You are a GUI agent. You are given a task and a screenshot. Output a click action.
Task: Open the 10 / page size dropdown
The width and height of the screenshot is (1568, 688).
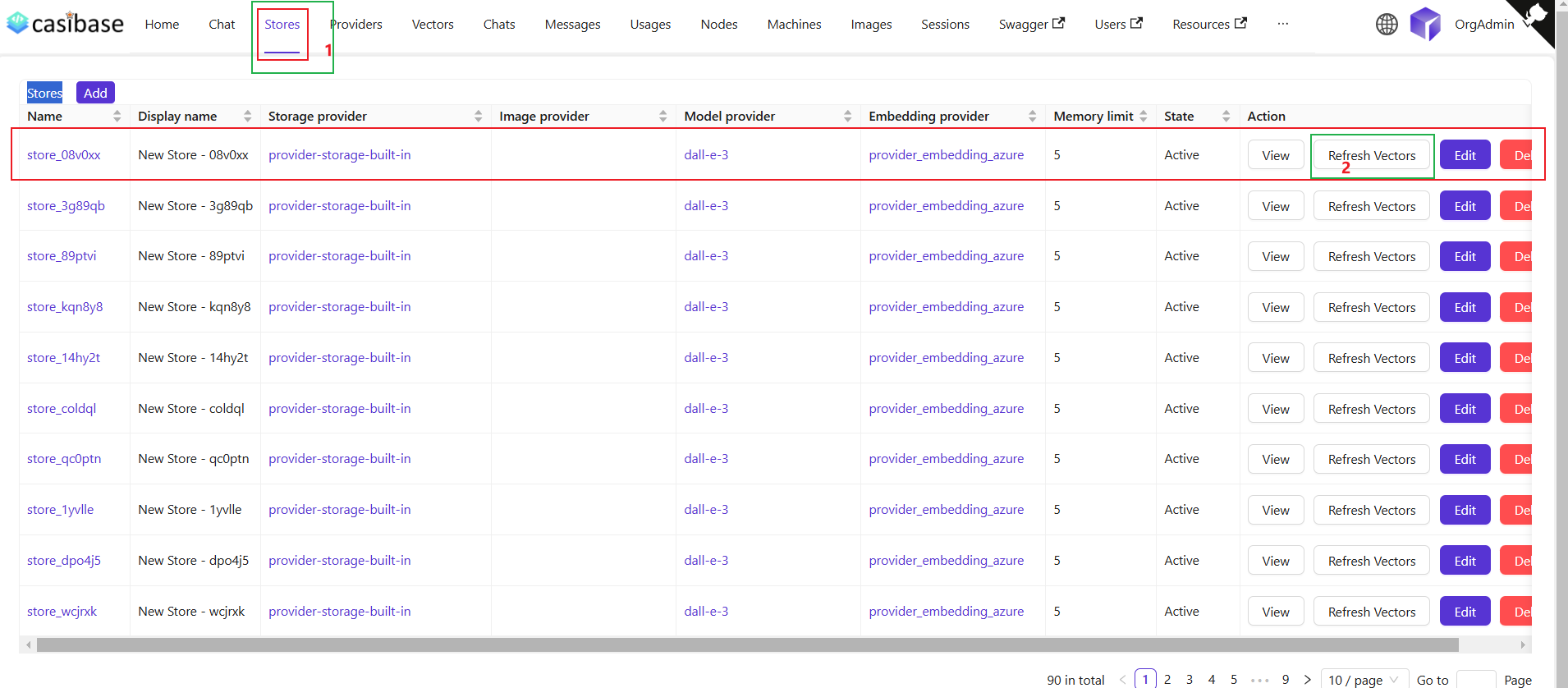point(1363,680)
